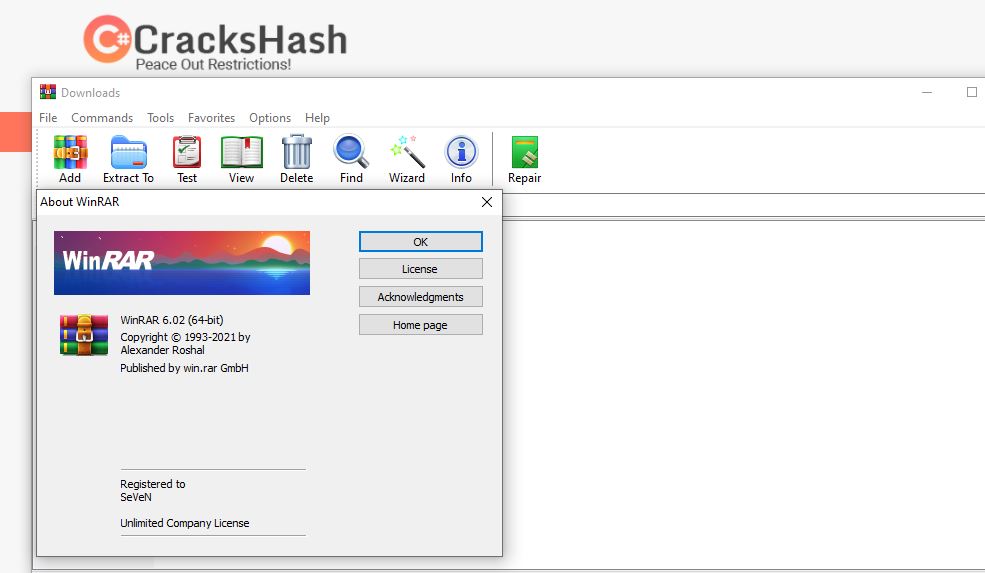Click the CracksHash logo icon
Viewport: 985px width, 573px height.
click(107, 39)
